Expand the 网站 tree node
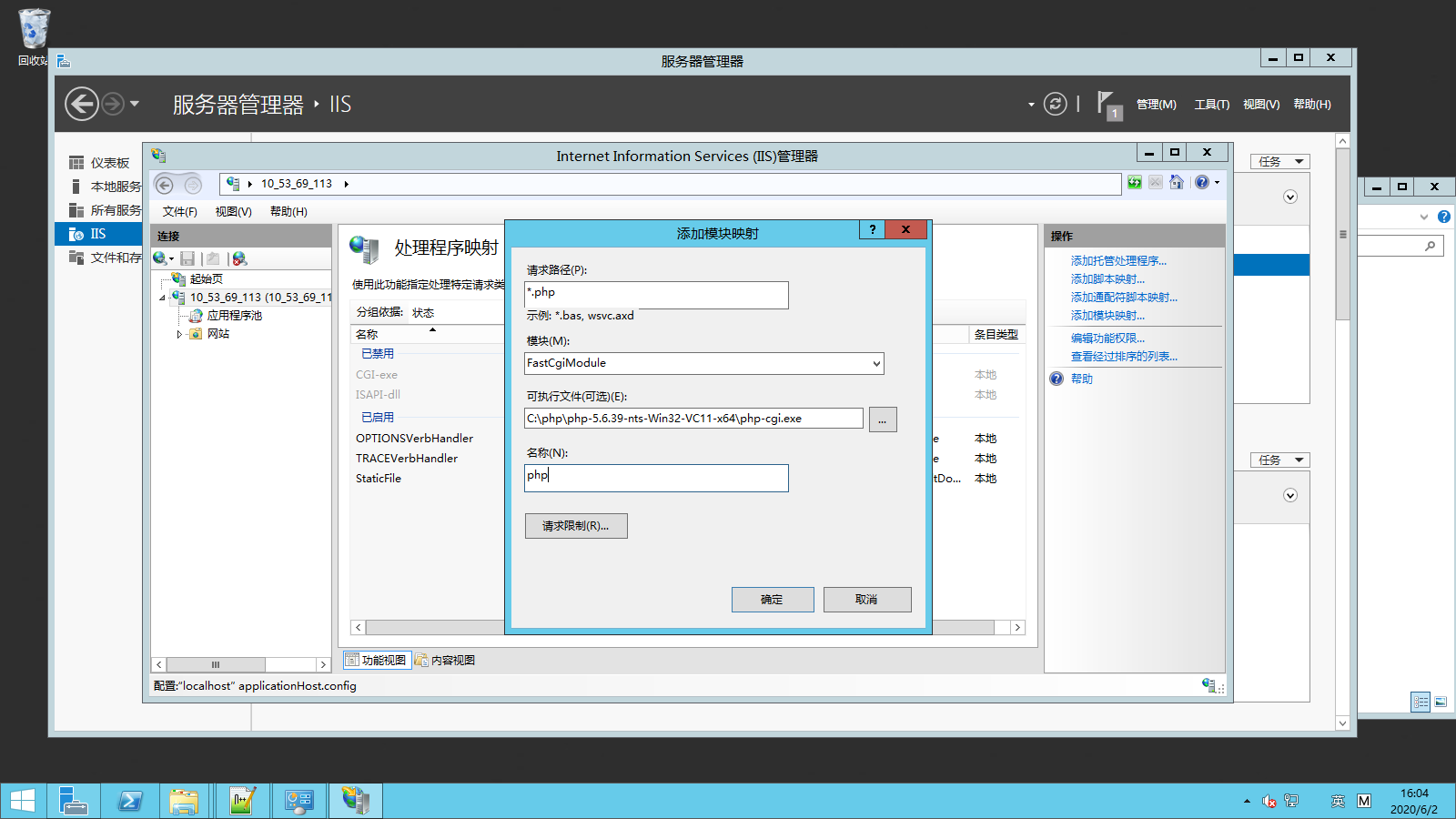This screenshot has height=819, width=1456. pos(179,335)
